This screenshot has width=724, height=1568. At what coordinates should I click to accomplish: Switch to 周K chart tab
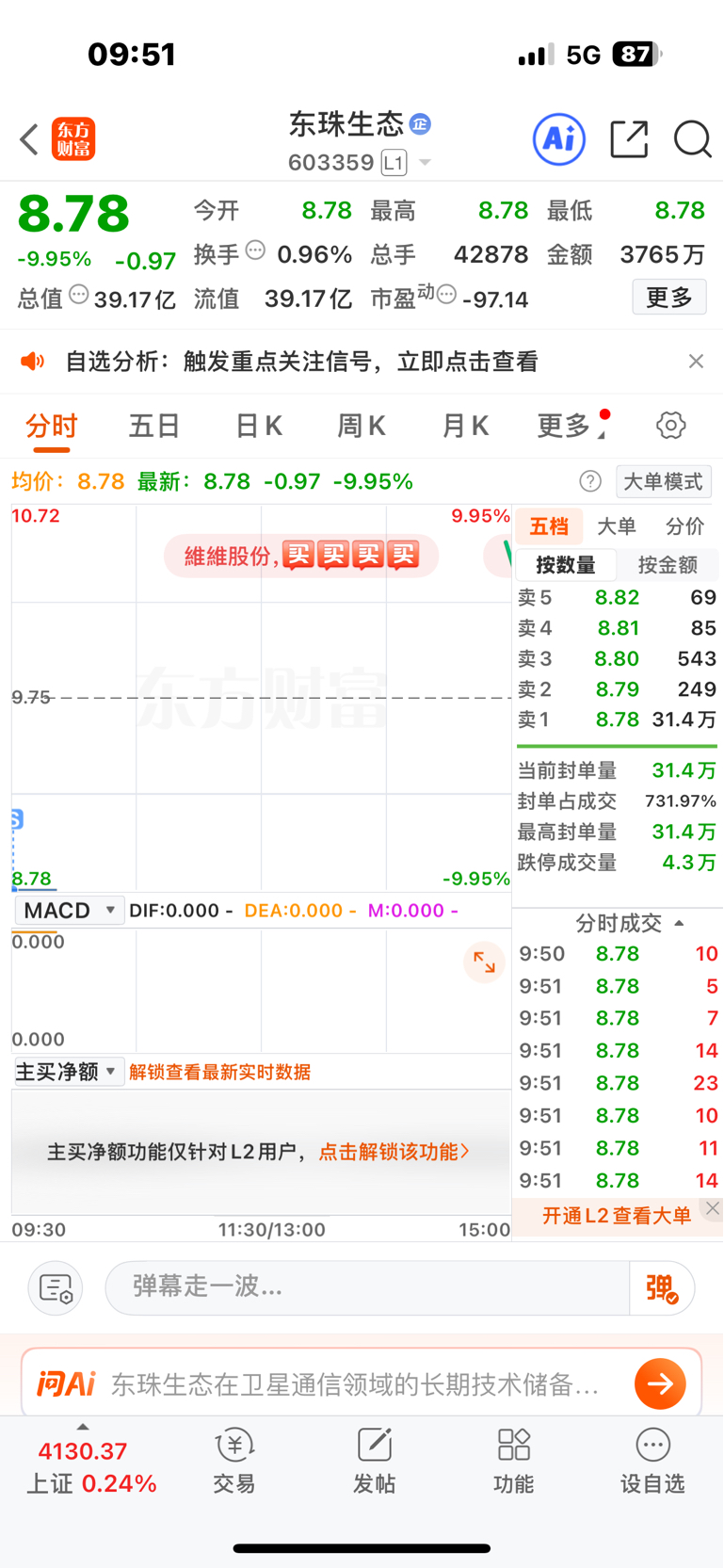point(362,426)
